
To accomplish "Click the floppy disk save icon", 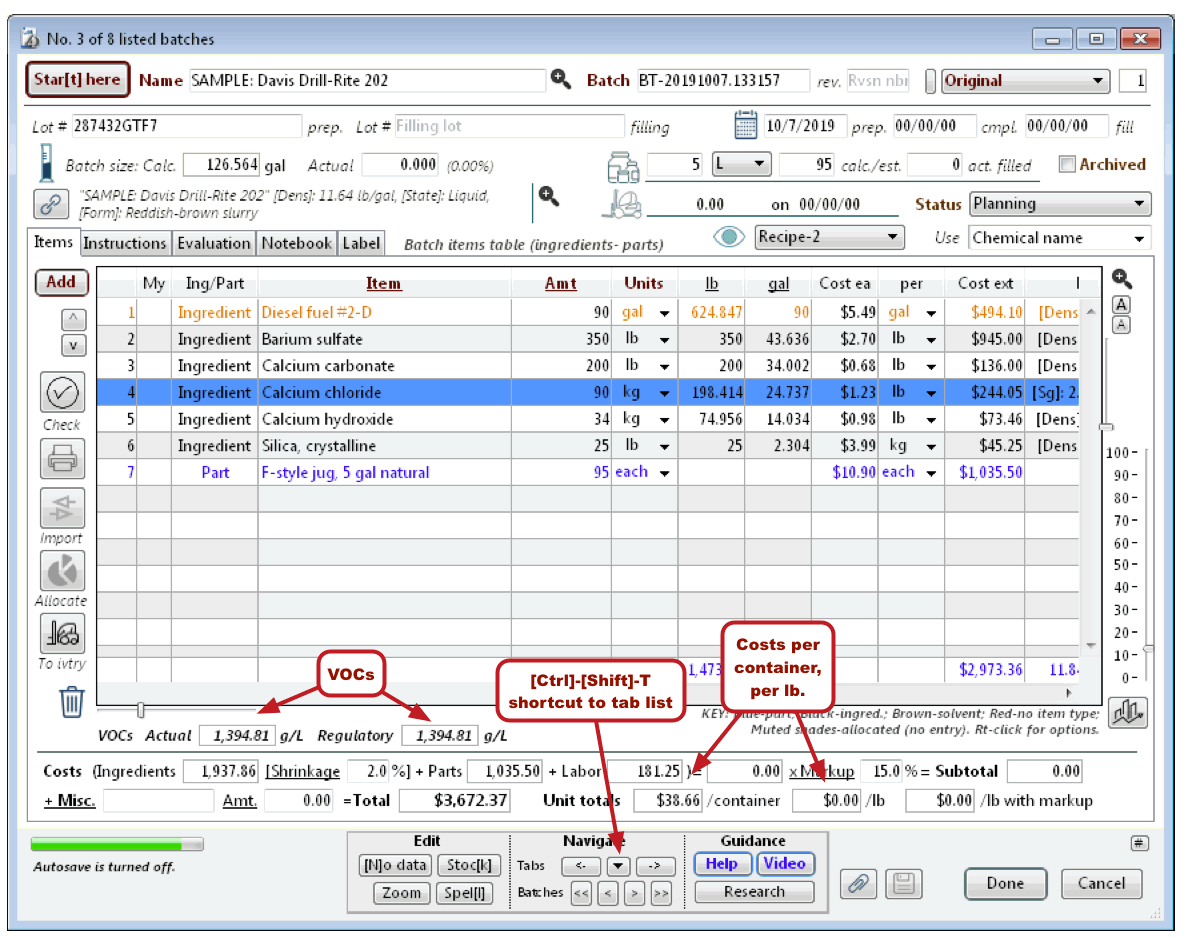I will (x=904, y=883).
